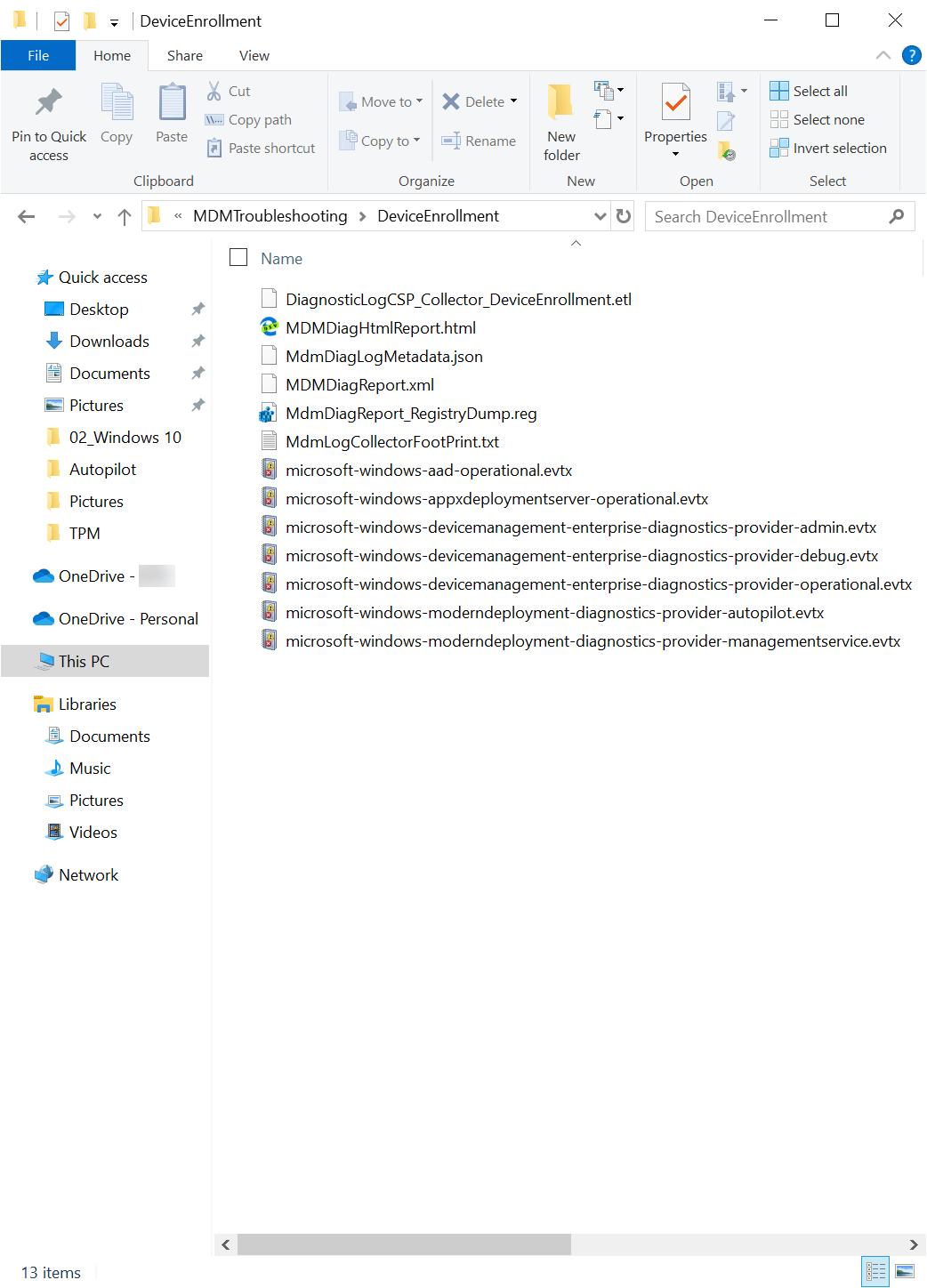Select the Copy path icon
Screen dimensions: 927x1288
point(214,119)
